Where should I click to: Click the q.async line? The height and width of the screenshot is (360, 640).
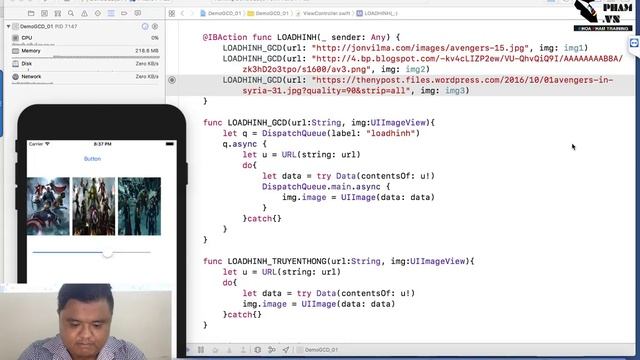(x=244, y=144)
